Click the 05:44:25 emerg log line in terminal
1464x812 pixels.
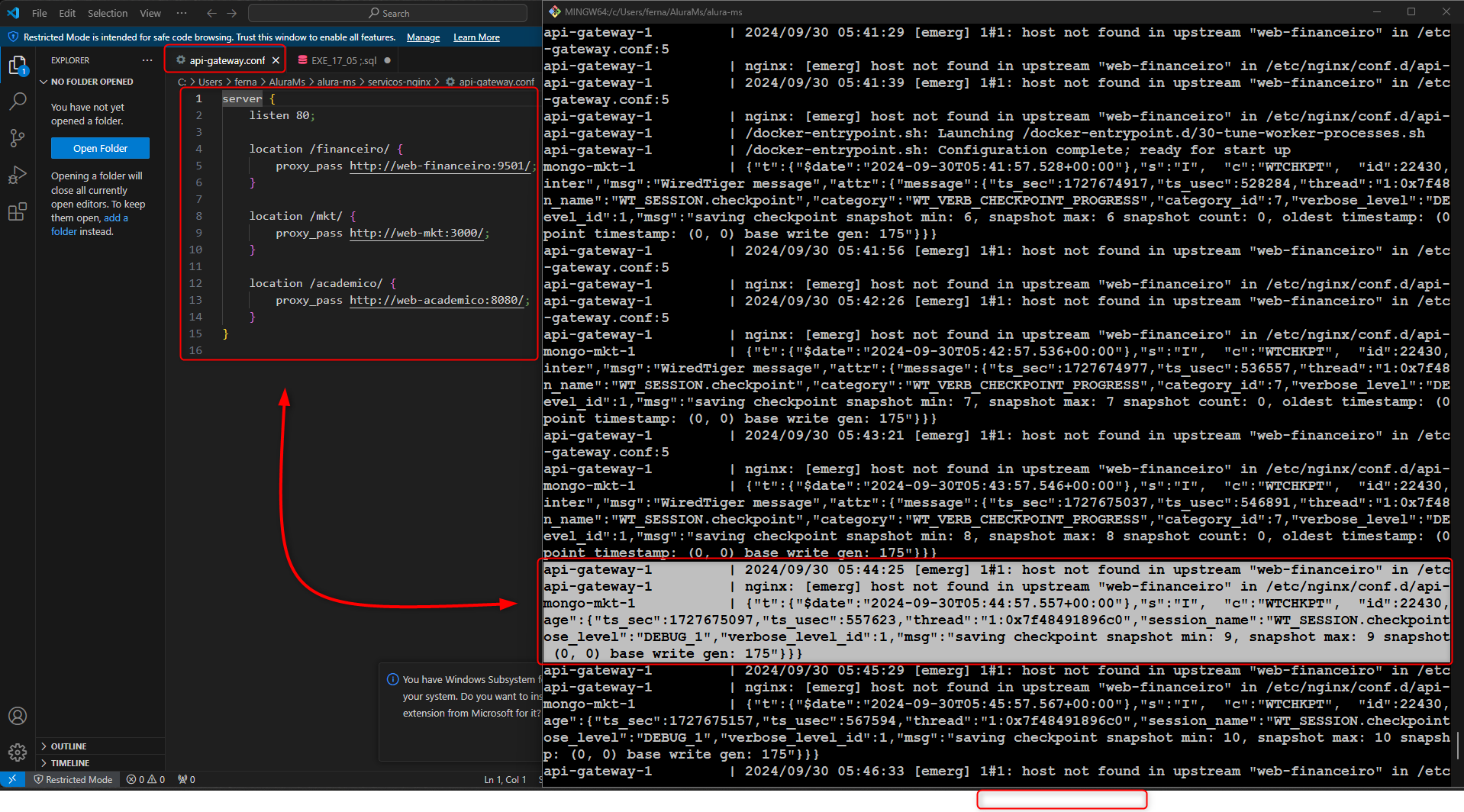pyautogui.click(x=996, y=569)
